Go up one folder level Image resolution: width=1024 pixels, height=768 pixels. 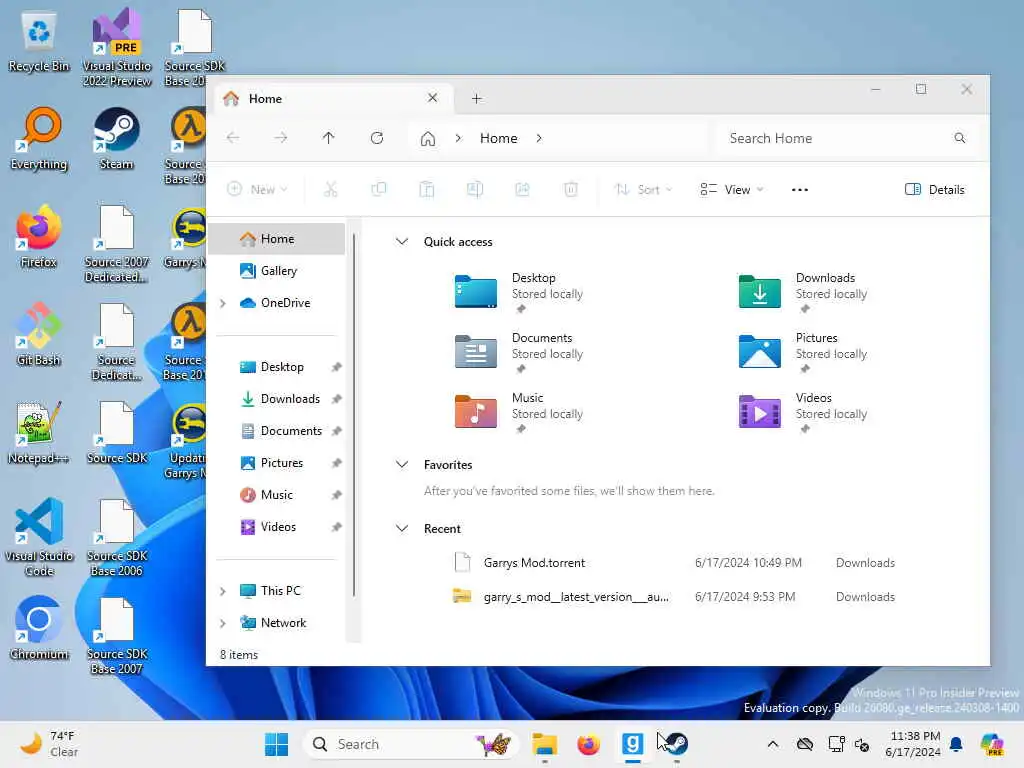click(x=328, y=138)
